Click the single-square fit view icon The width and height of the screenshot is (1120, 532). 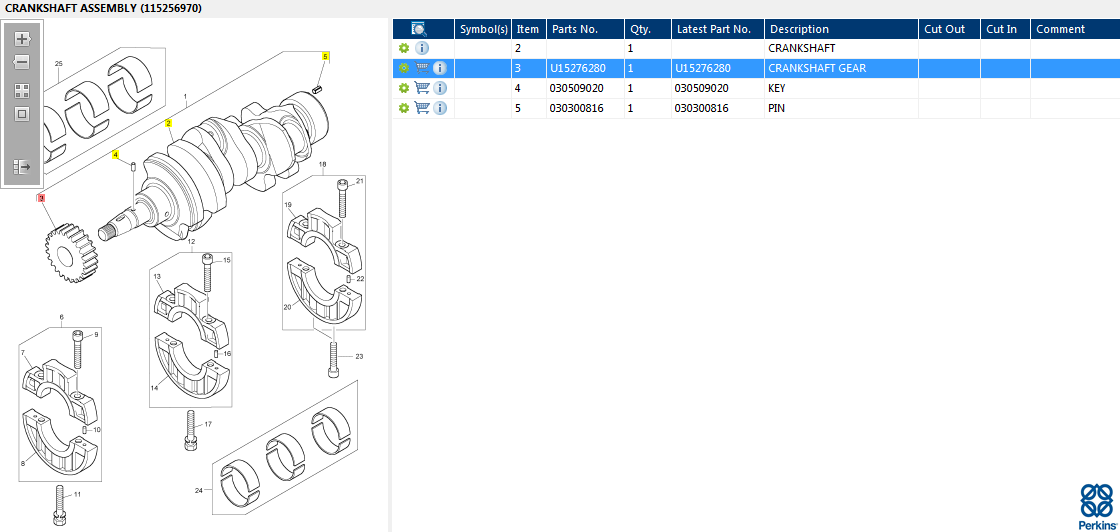pyautogui.click(x=21, y=114)
